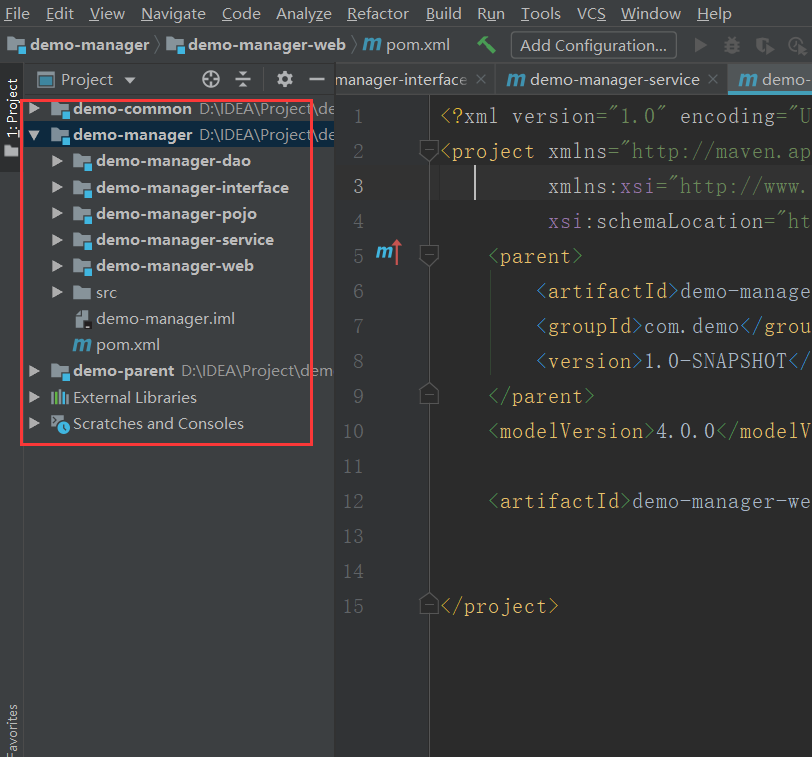Open the Tools menu
The width and height of the screenshot is (812, 757).
pyautogui.click(x=540, y=13)
